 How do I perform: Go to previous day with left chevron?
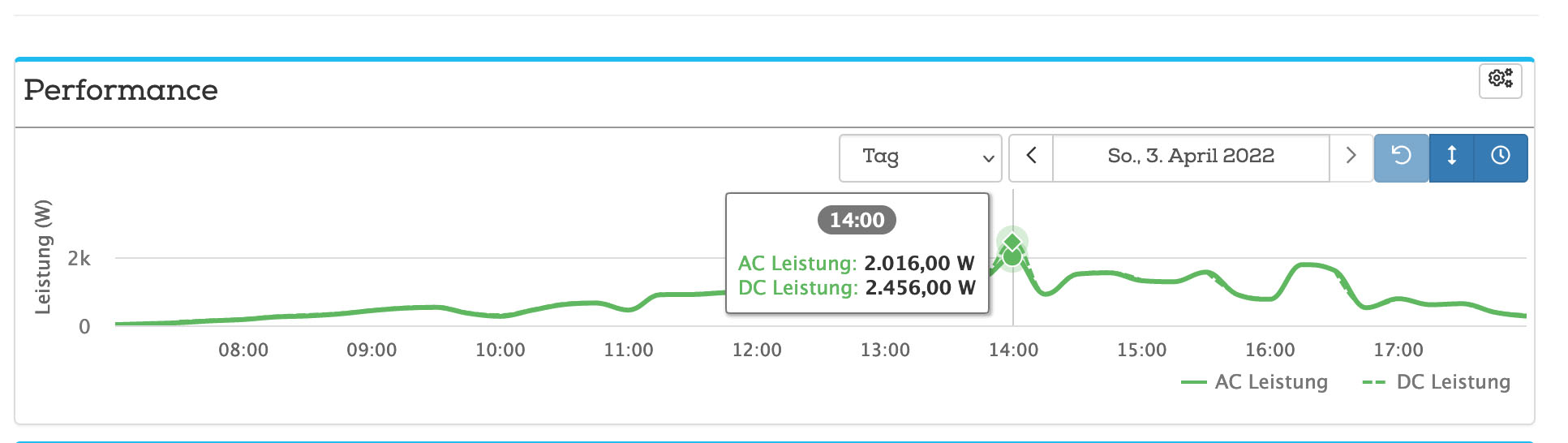point(1031,157)
